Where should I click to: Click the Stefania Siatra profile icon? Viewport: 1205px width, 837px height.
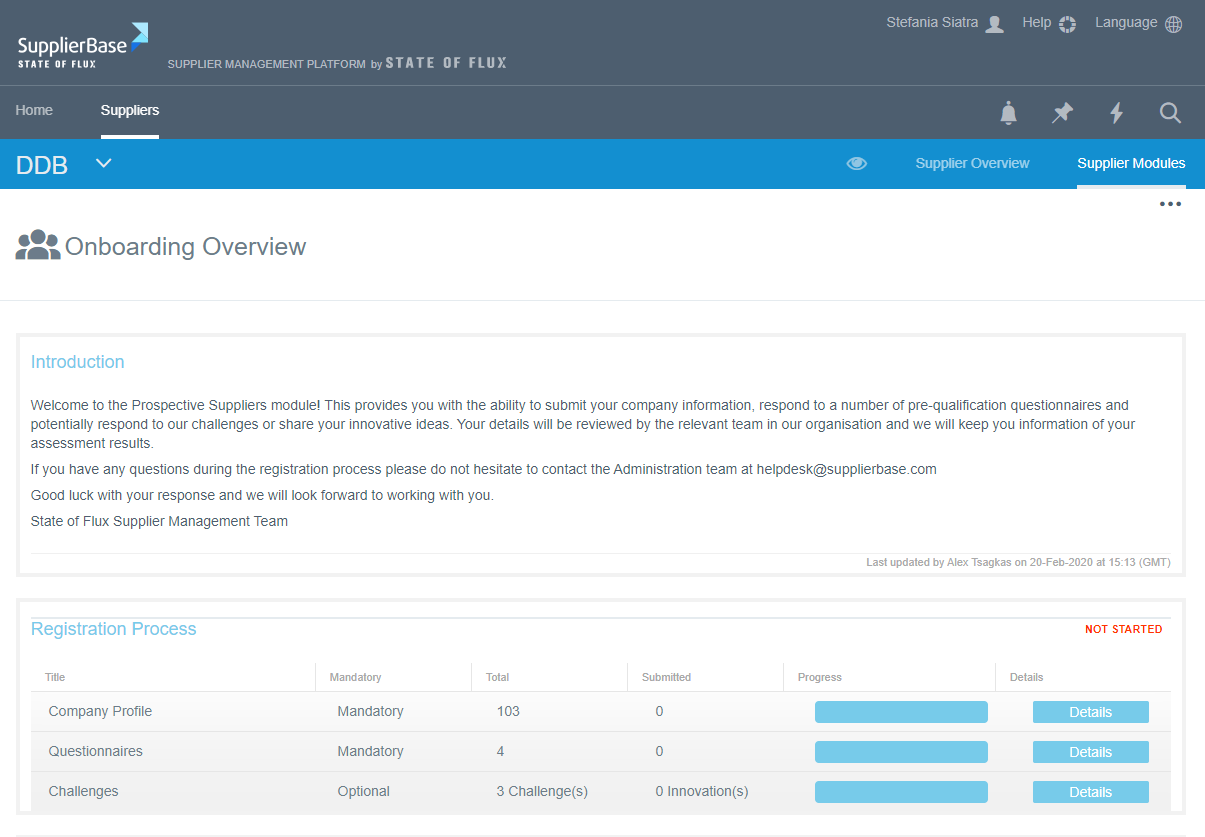pyautogui.click(x=994, y=23)
